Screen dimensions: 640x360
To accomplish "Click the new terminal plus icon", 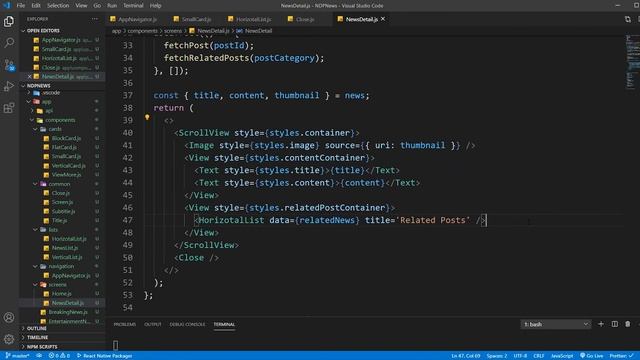I will coord(601,324).
